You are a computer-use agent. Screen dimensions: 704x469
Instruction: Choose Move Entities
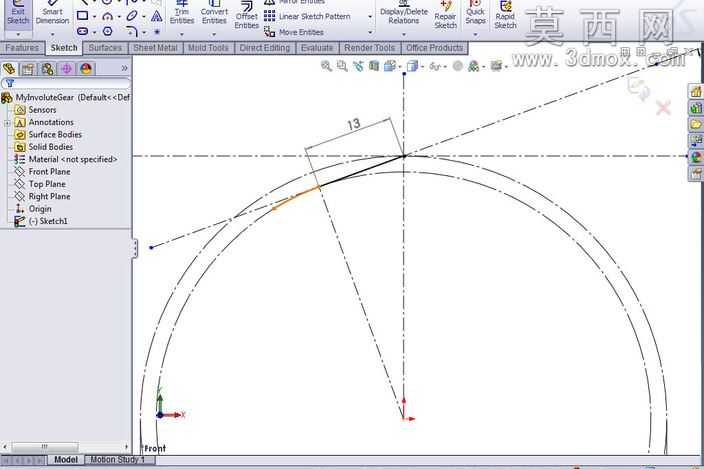pos(294,32)
